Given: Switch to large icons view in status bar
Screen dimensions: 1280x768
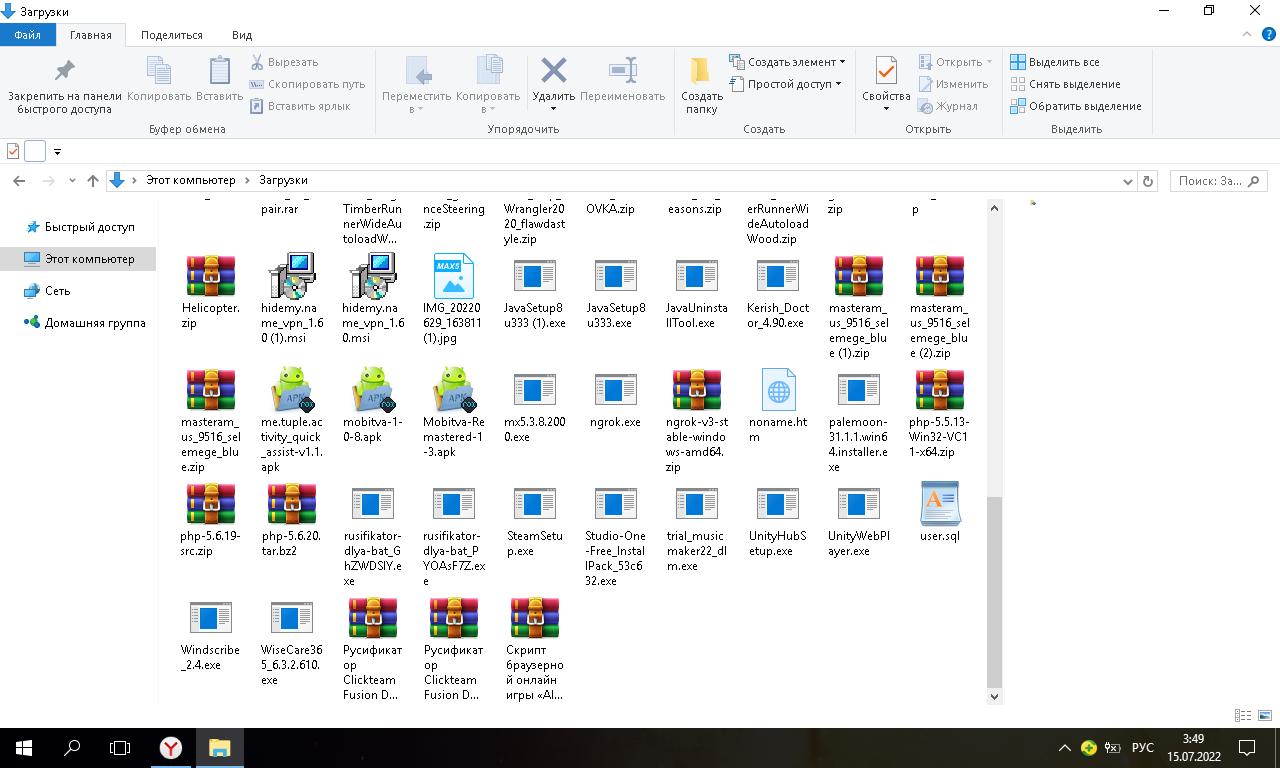Looking at the screenshot, I should (1265, 715).
